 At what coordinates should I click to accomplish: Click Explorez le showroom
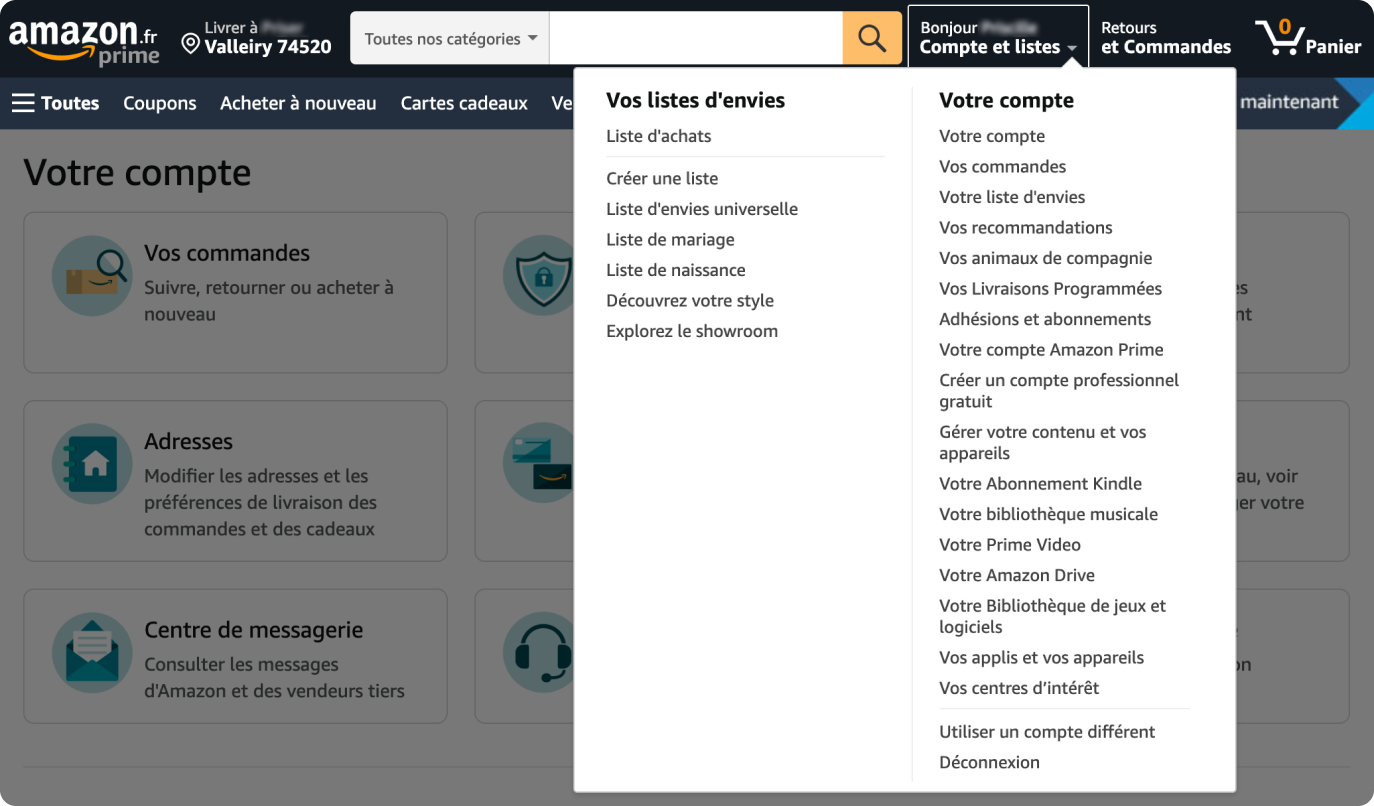[692, 331]
